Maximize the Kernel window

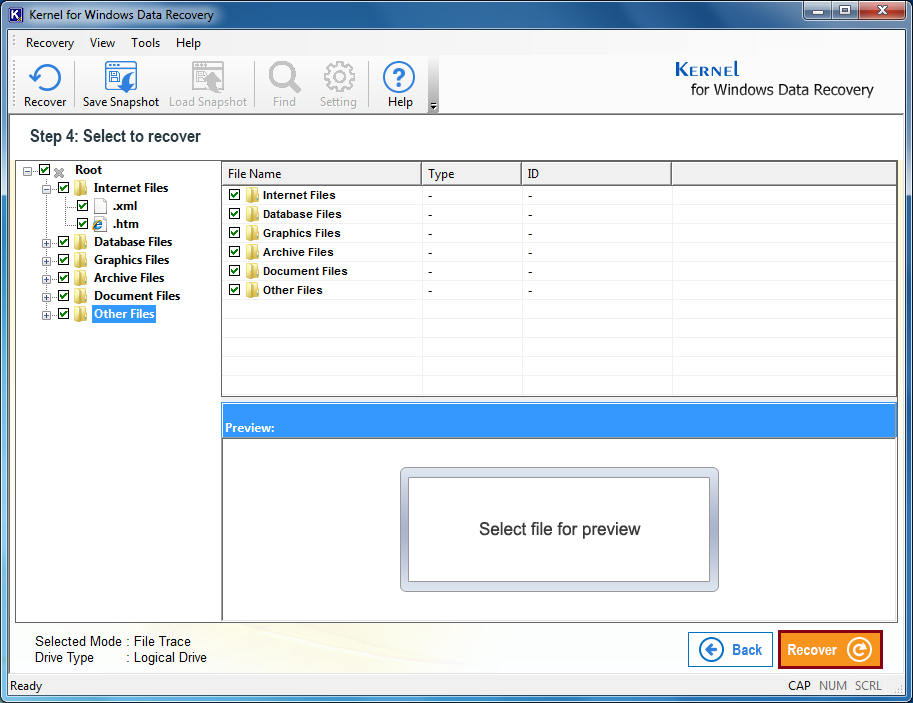click(x=845, y=10)
